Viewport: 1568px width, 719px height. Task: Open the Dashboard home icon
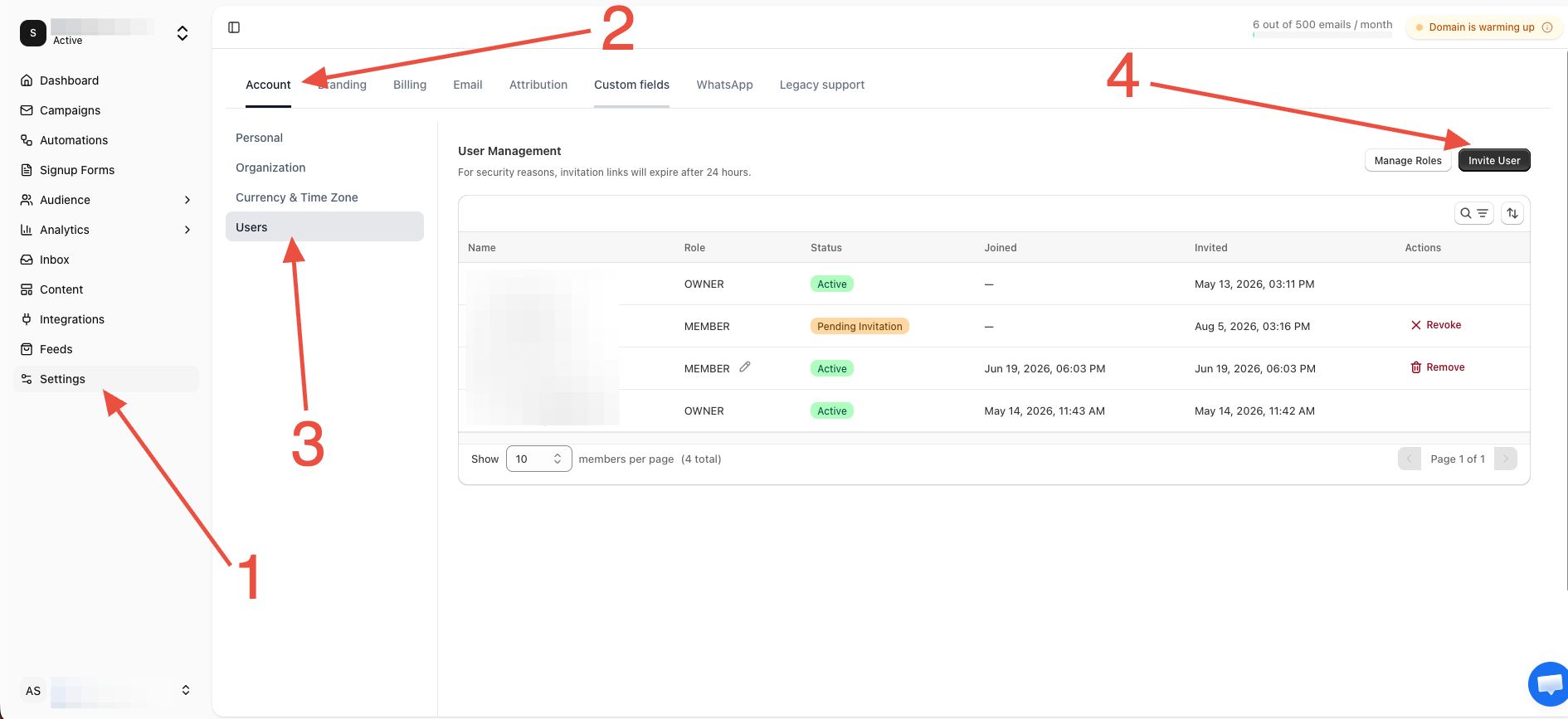coord(27,80)
